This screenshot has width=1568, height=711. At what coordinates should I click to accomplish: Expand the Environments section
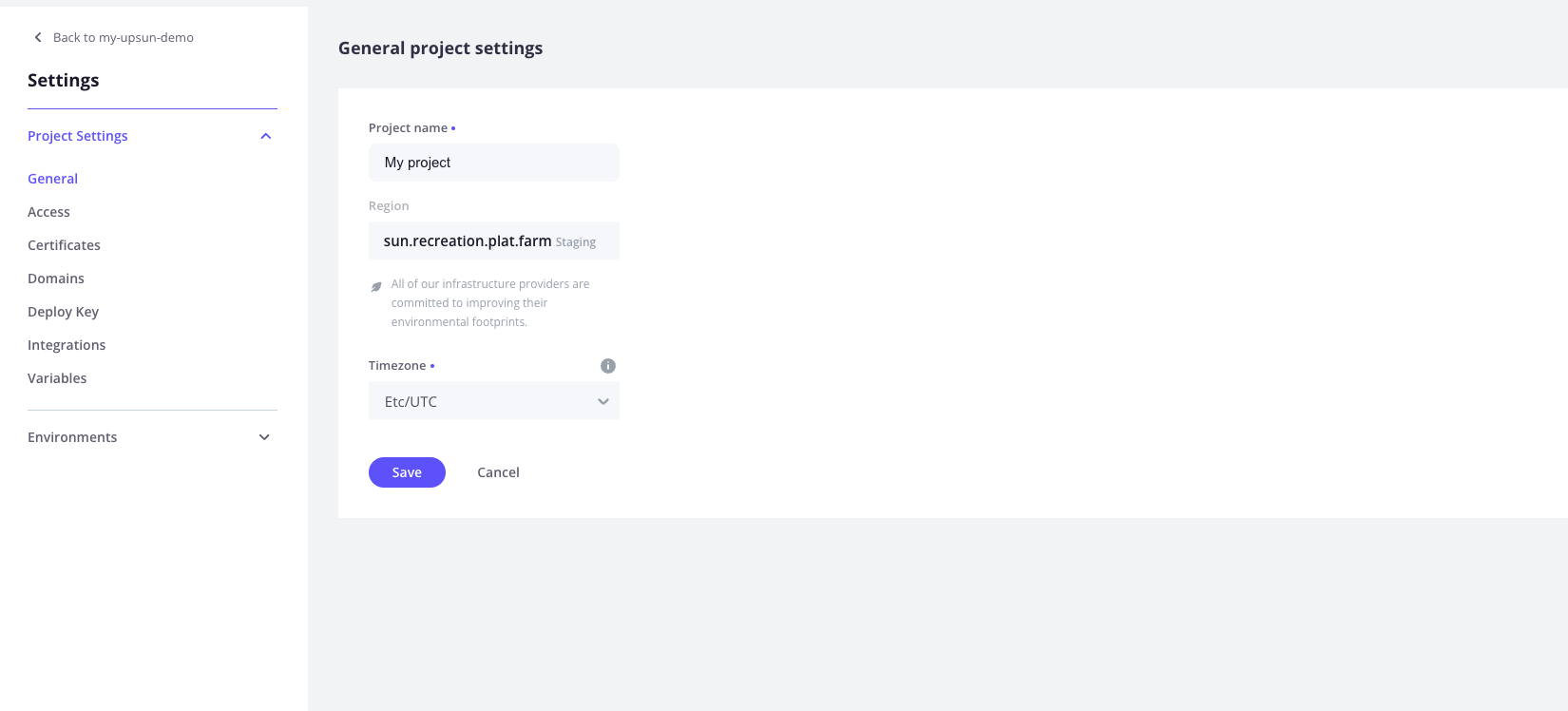(x=263, y=437)
